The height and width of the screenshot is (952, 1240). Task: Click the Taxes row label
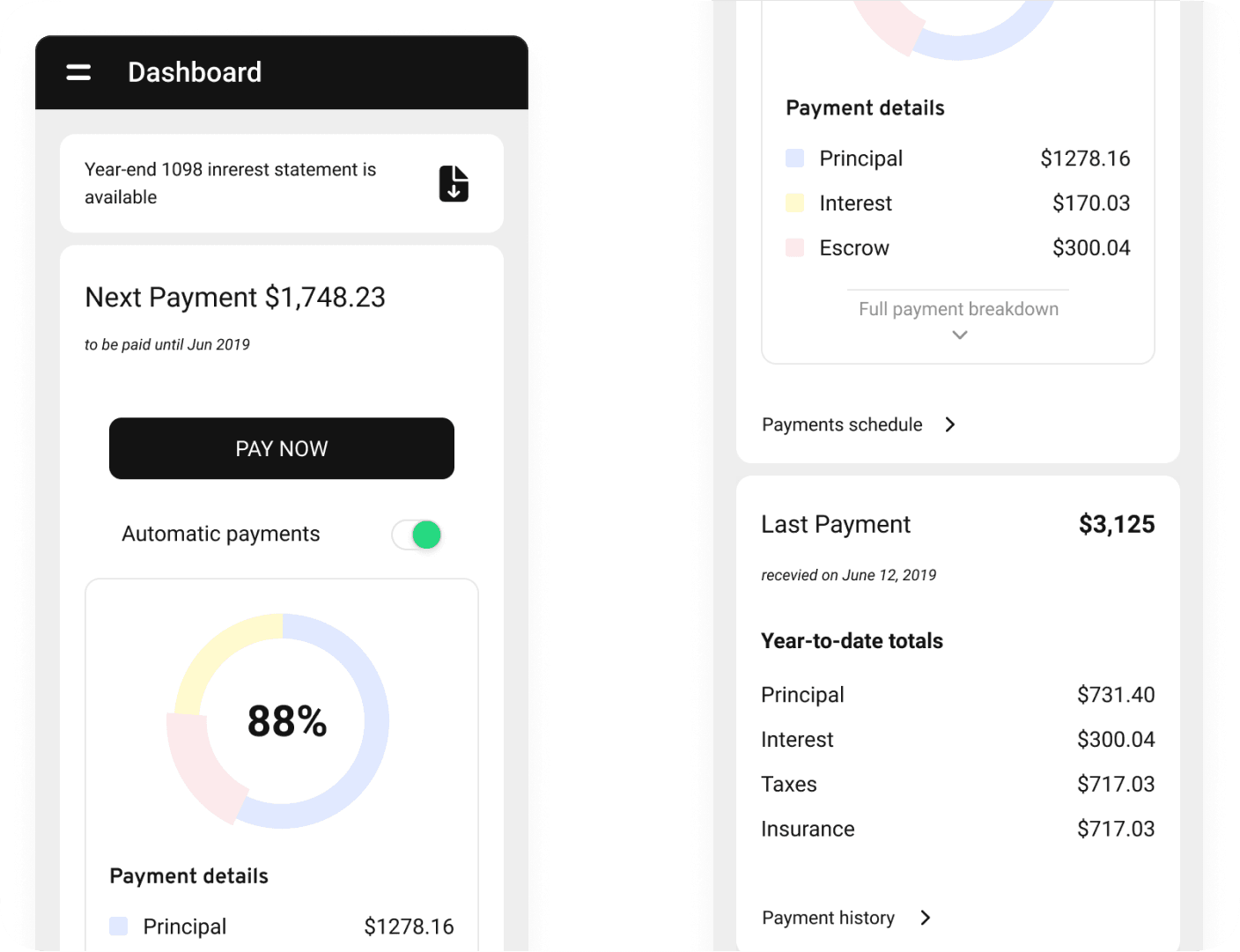click(x=789, y=785)
